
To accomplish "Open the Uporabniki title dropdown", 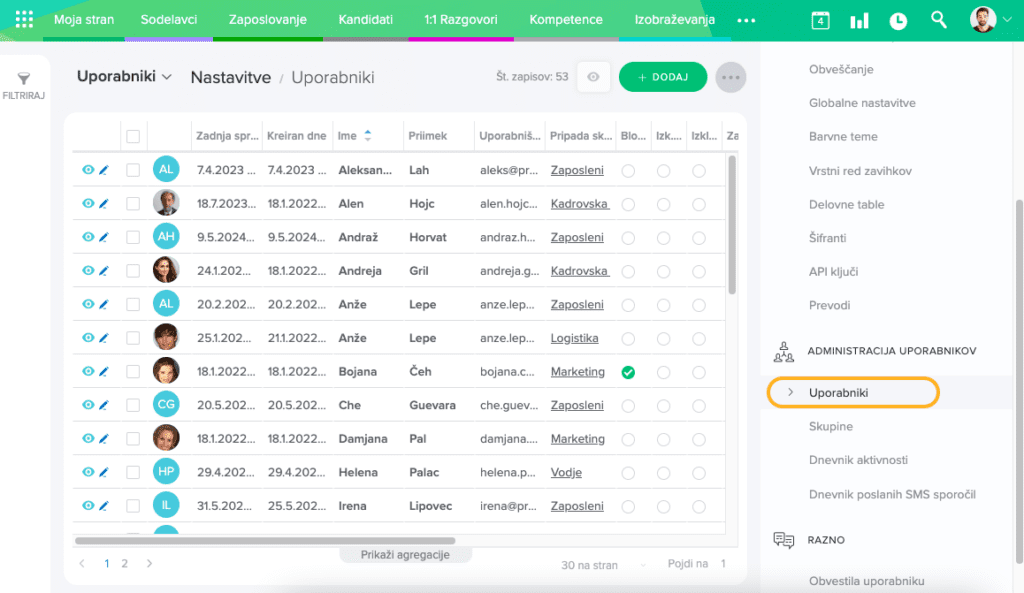I will 124,77.
